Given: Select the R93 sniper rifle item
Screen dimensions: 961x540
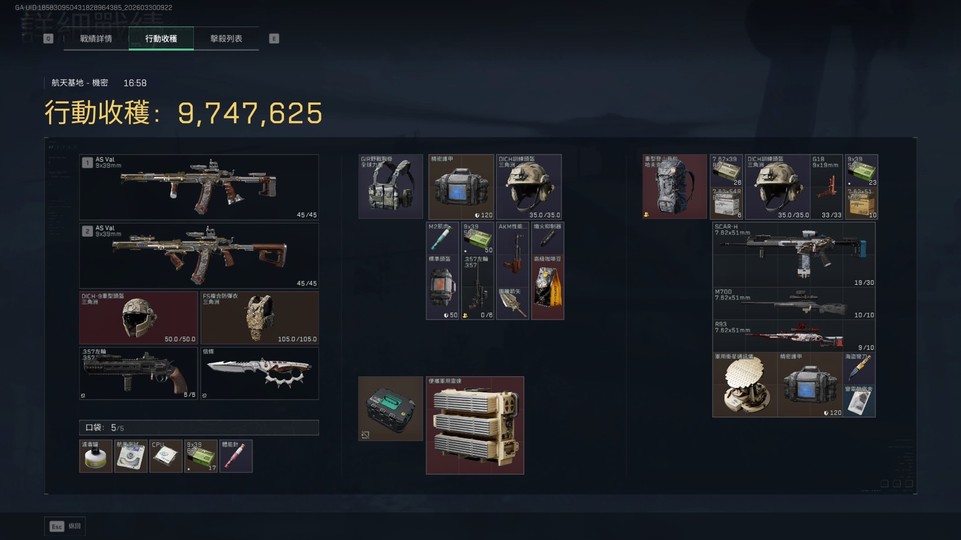Looking at the screenshot, I should coord(794,335).
